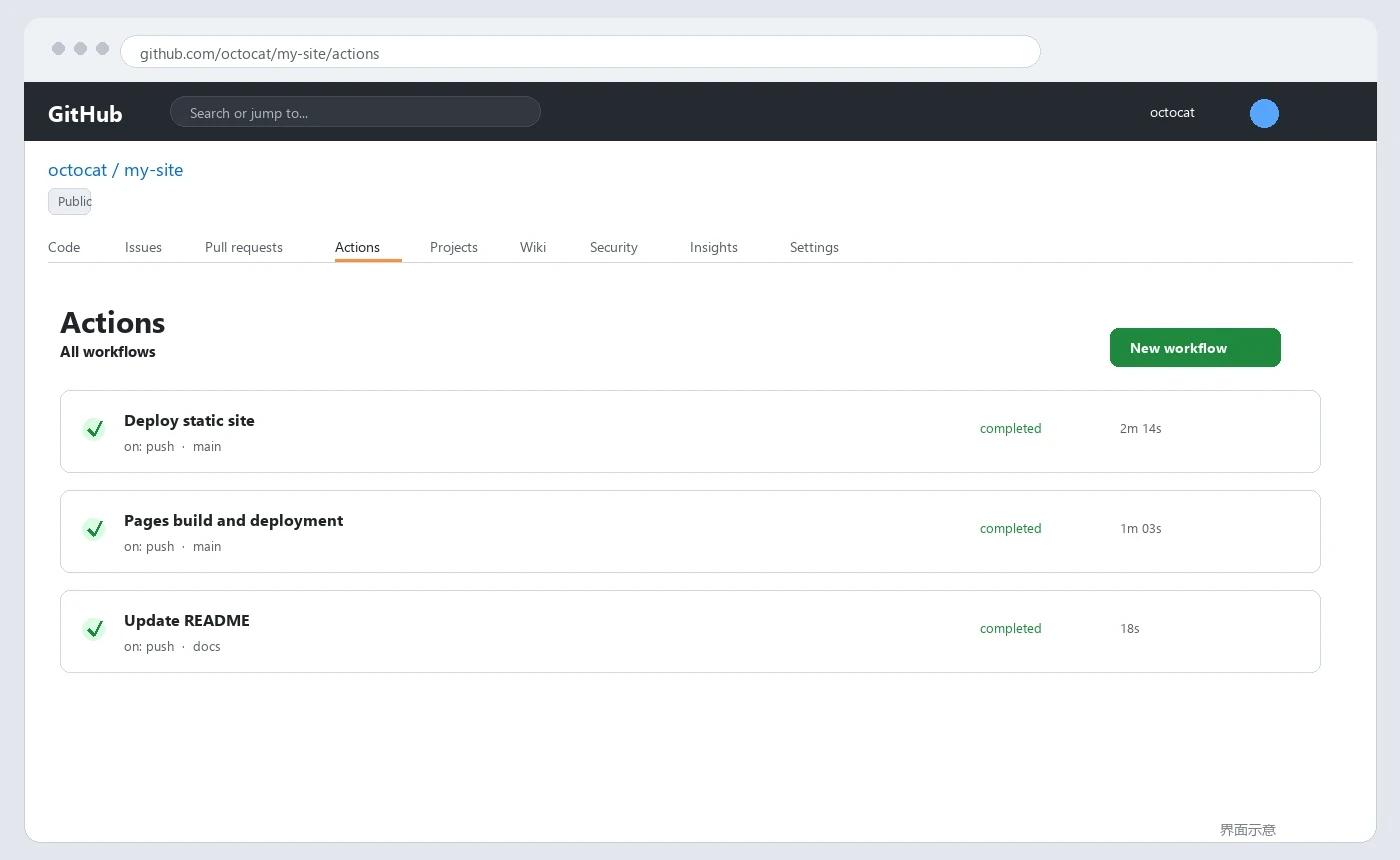Screen dimensions: 1400x860
Task: Create a New workflow
Action: (1195, 348)
